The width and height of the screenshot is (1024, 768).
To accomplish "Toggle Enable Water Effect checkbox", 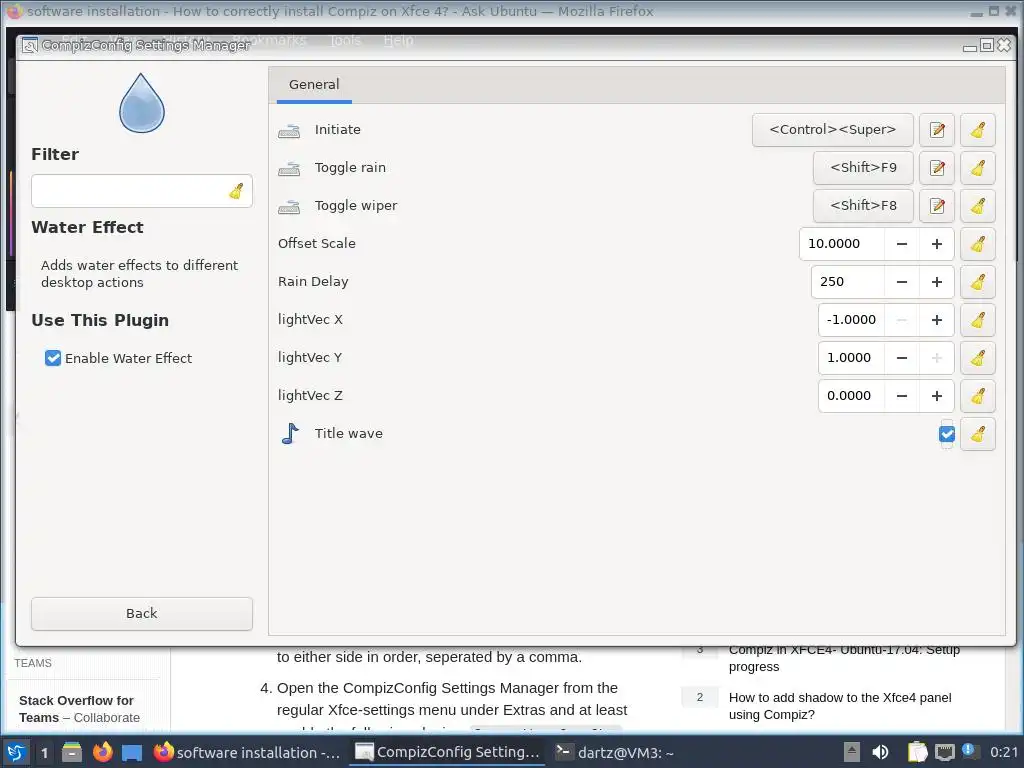I will [53, 358].
